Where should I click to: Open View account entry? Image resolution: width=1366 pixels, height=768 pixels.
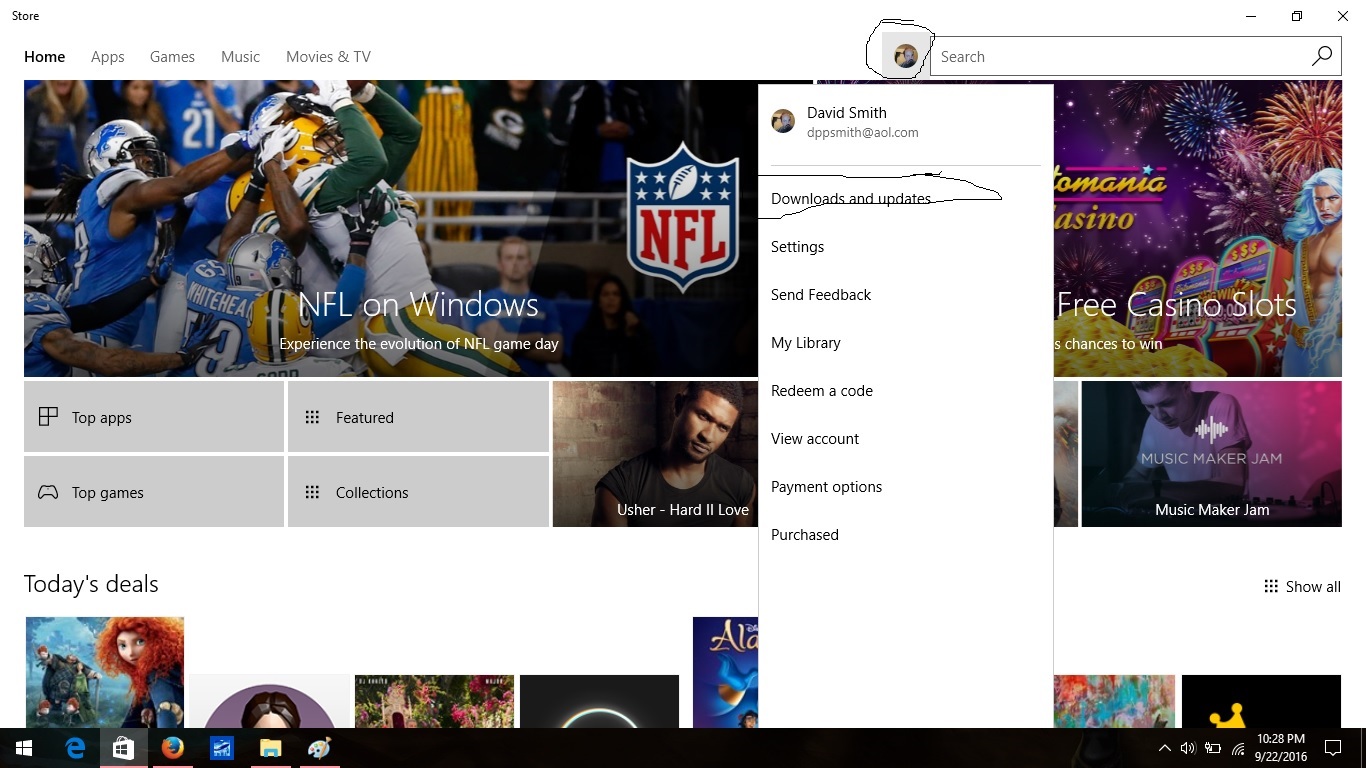(x=906, y=439)
